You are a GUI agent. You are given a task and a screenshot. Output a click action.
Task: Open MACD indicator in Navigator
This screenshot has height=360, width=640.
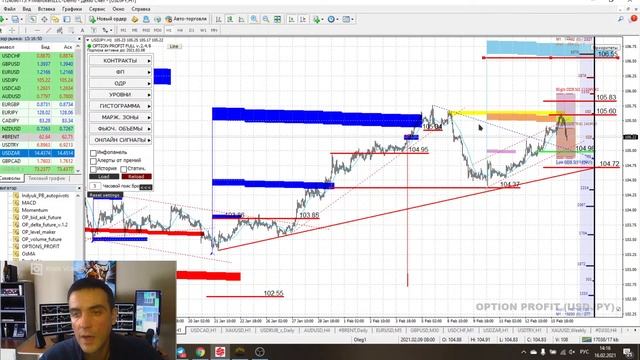click(x=29, y=203)
